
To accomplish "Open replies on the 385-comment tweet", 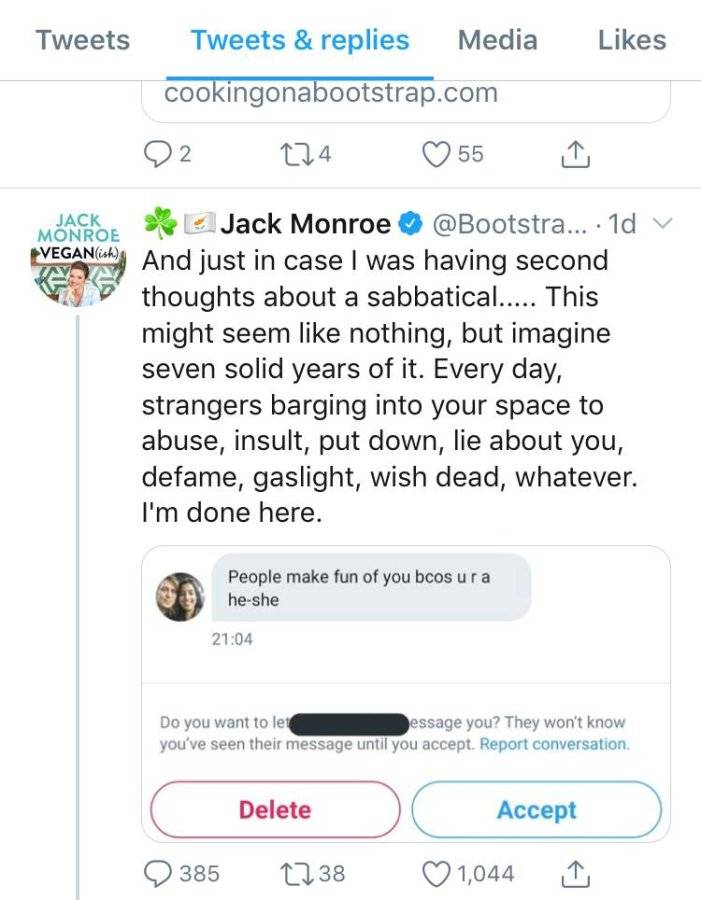I will [158, 874].
